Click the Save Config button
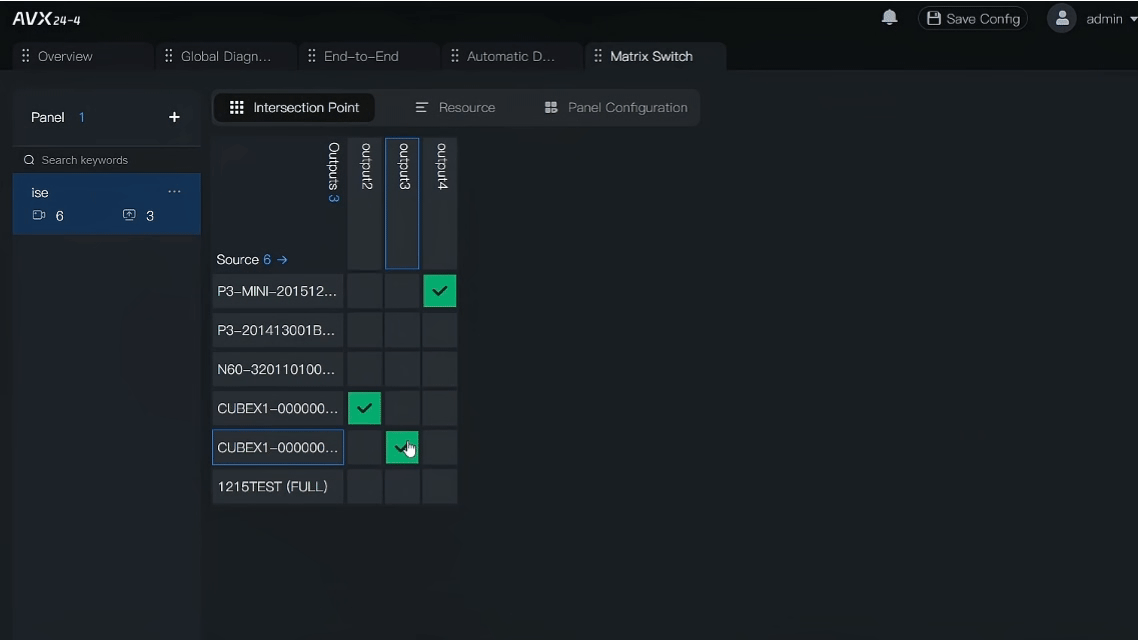This screenshot has width=1138, height=640. click(972, 19)
